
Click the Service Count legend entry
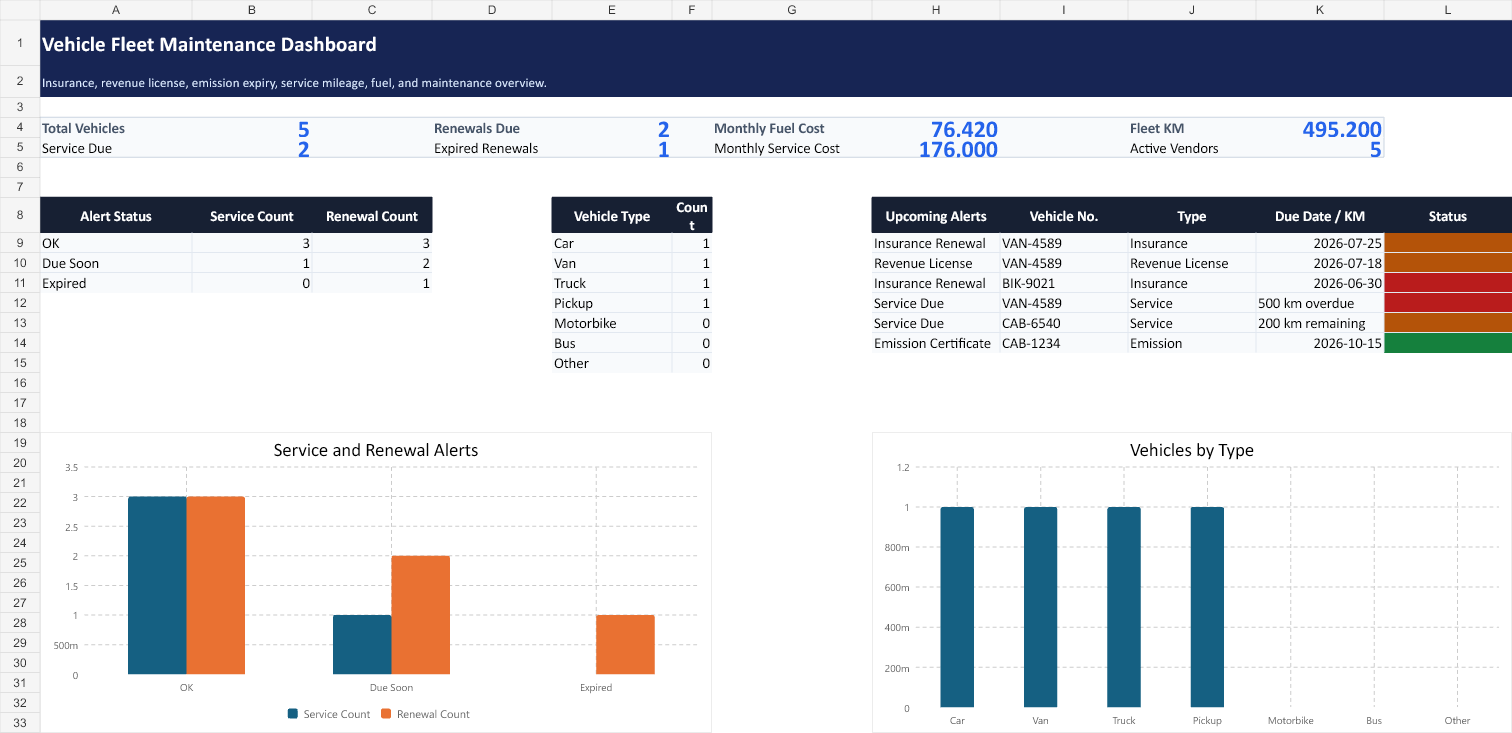click(x=329, y=714)
